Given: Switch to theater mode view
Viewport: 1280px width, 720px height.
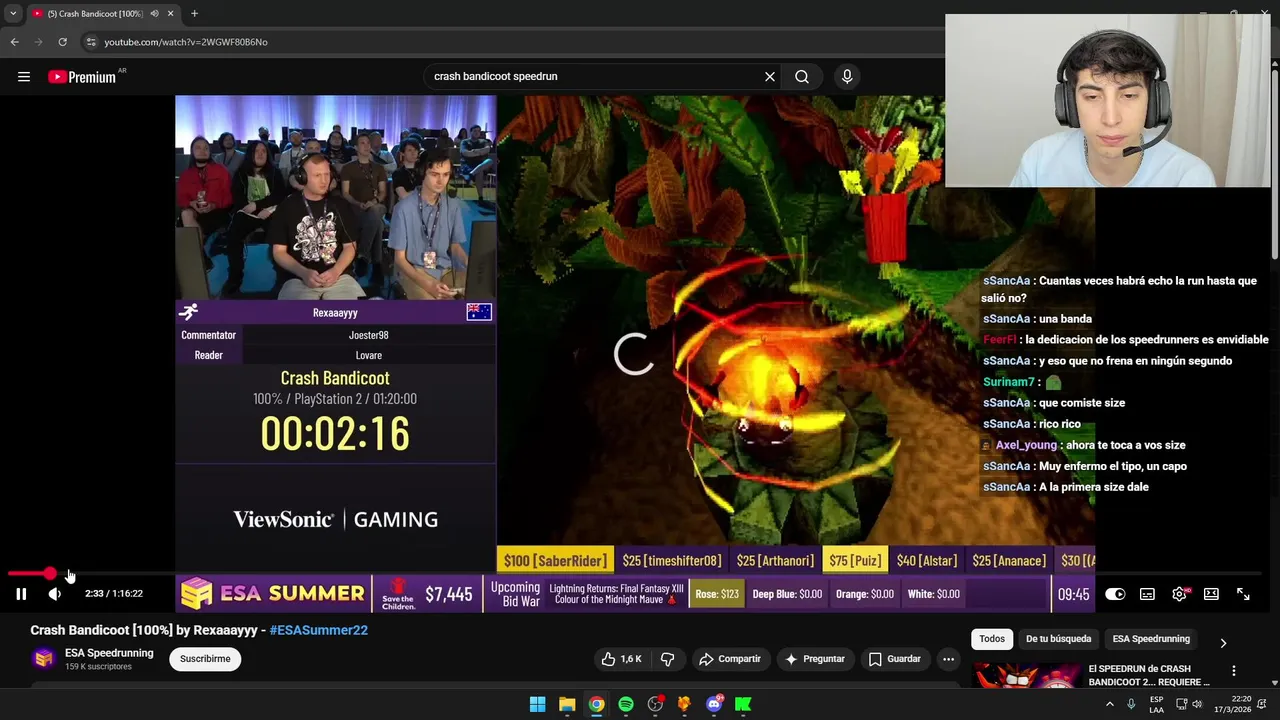Looking at the screenshot, I should pyautogui.click(x=1211, y=594).
